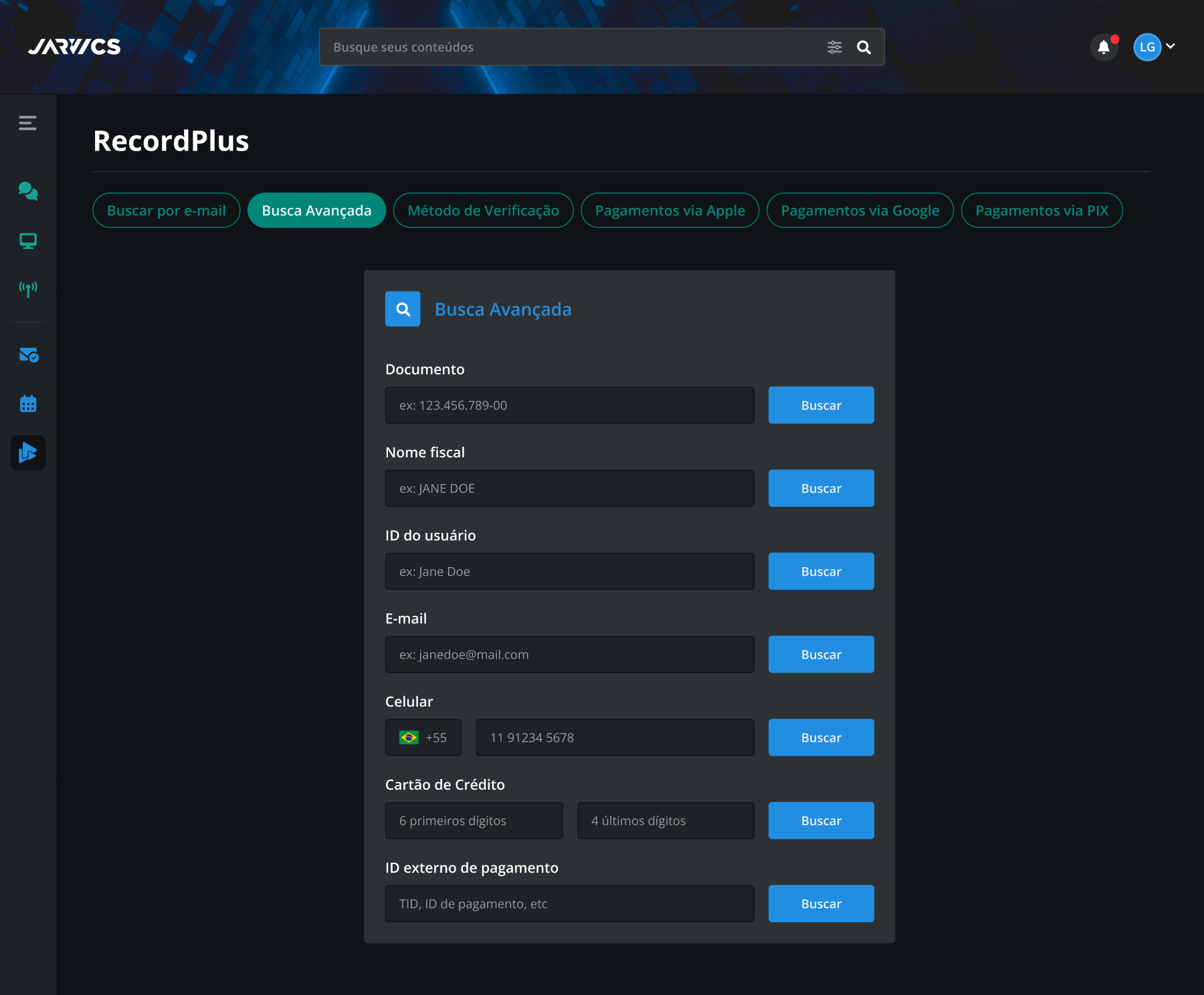Click the Documento label
Screen dimensions: 1204x995
tap(425, 369)
